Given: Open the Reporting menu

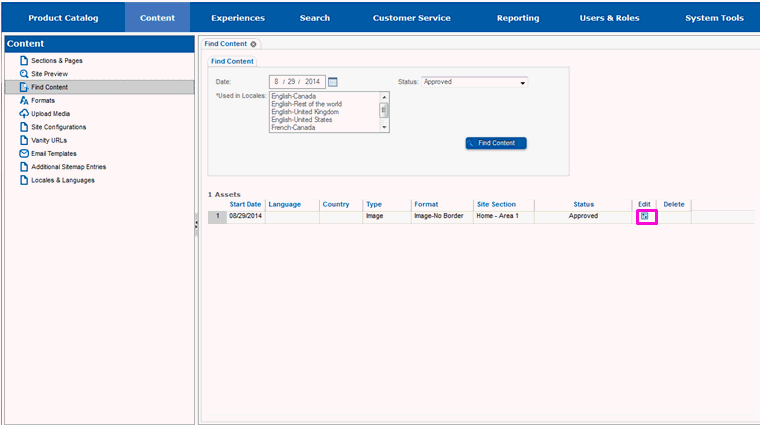Looking at the screenshot, I should 518,18.
